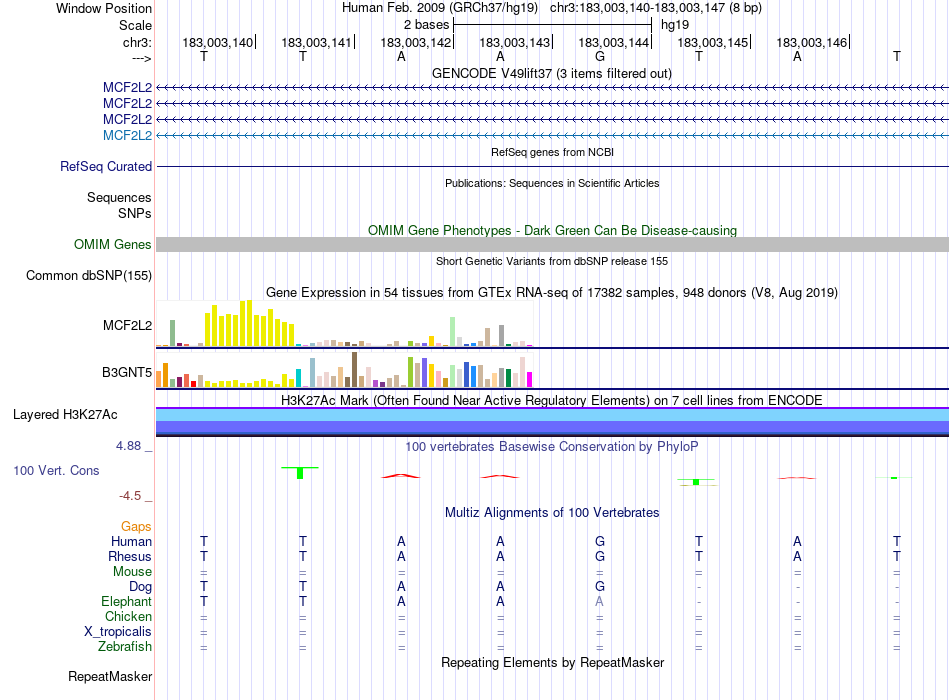Viewport: 950px width, 700px height.
Task: Open the light-blue MCF2L2 transcript label
Action: [127, 135]
